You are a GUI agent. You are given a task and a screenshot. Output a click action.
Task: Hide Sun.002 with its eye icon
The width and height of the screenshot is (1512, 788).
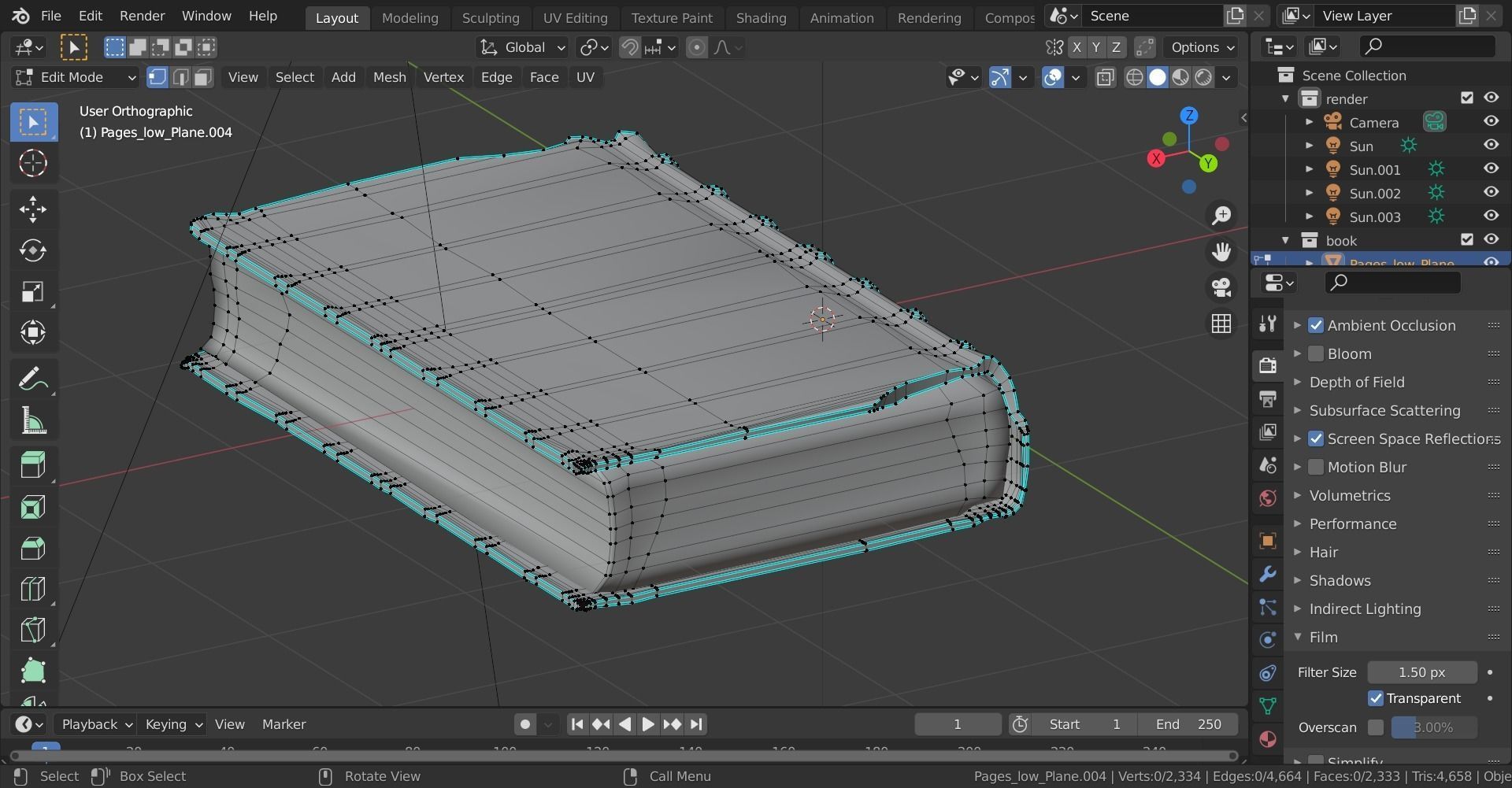pos(1491,192)
